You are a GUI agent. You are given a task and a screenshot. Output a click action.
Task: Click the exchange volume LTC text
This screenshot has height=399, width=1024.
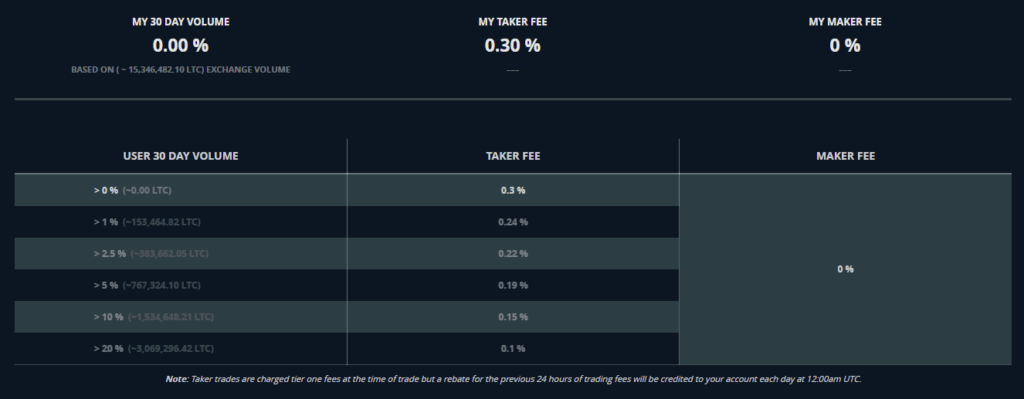(x=181, y=70)
